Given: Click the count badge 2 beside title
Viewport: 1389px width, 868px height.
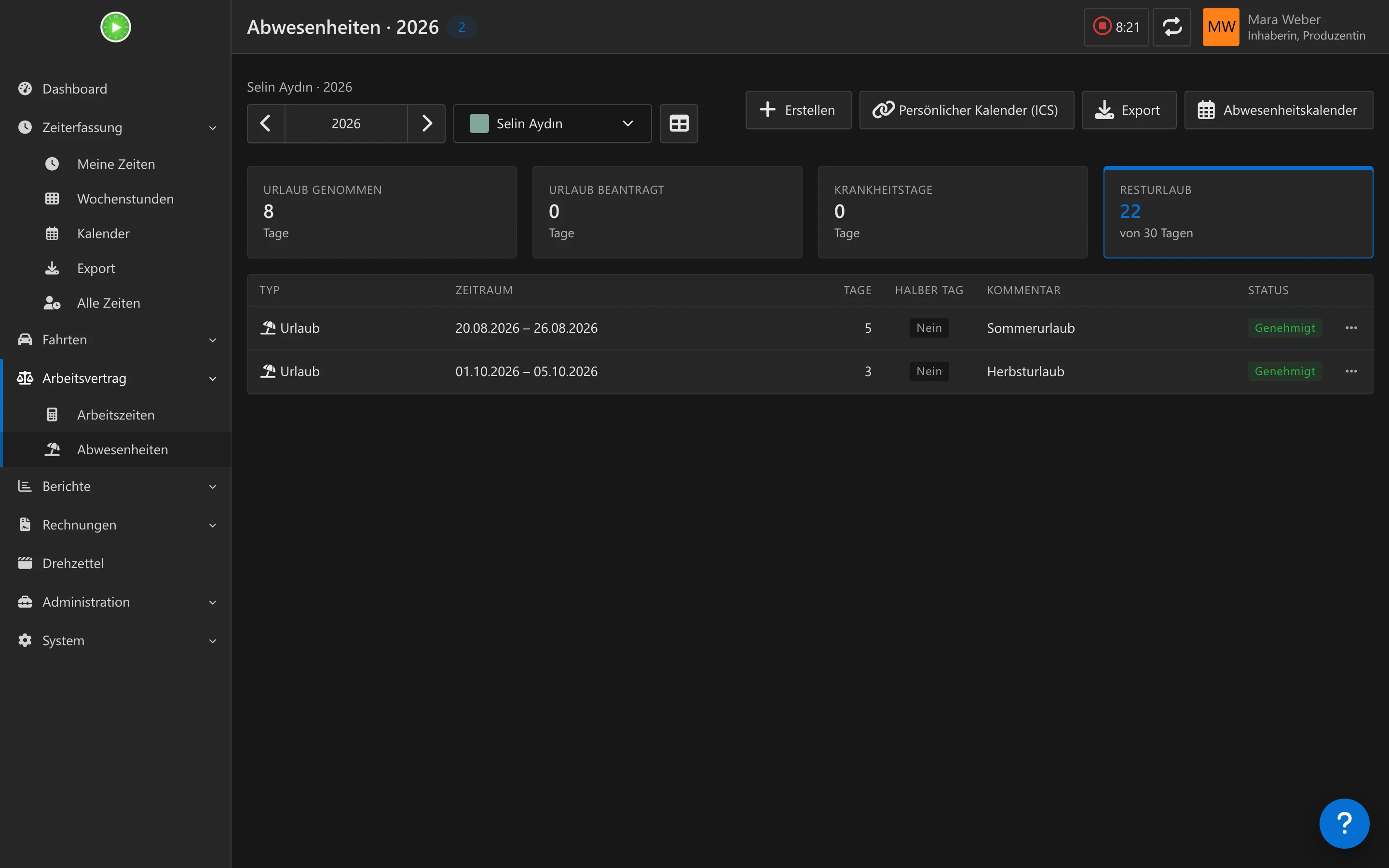Looking at the screenshot, I should click(462, 27).
